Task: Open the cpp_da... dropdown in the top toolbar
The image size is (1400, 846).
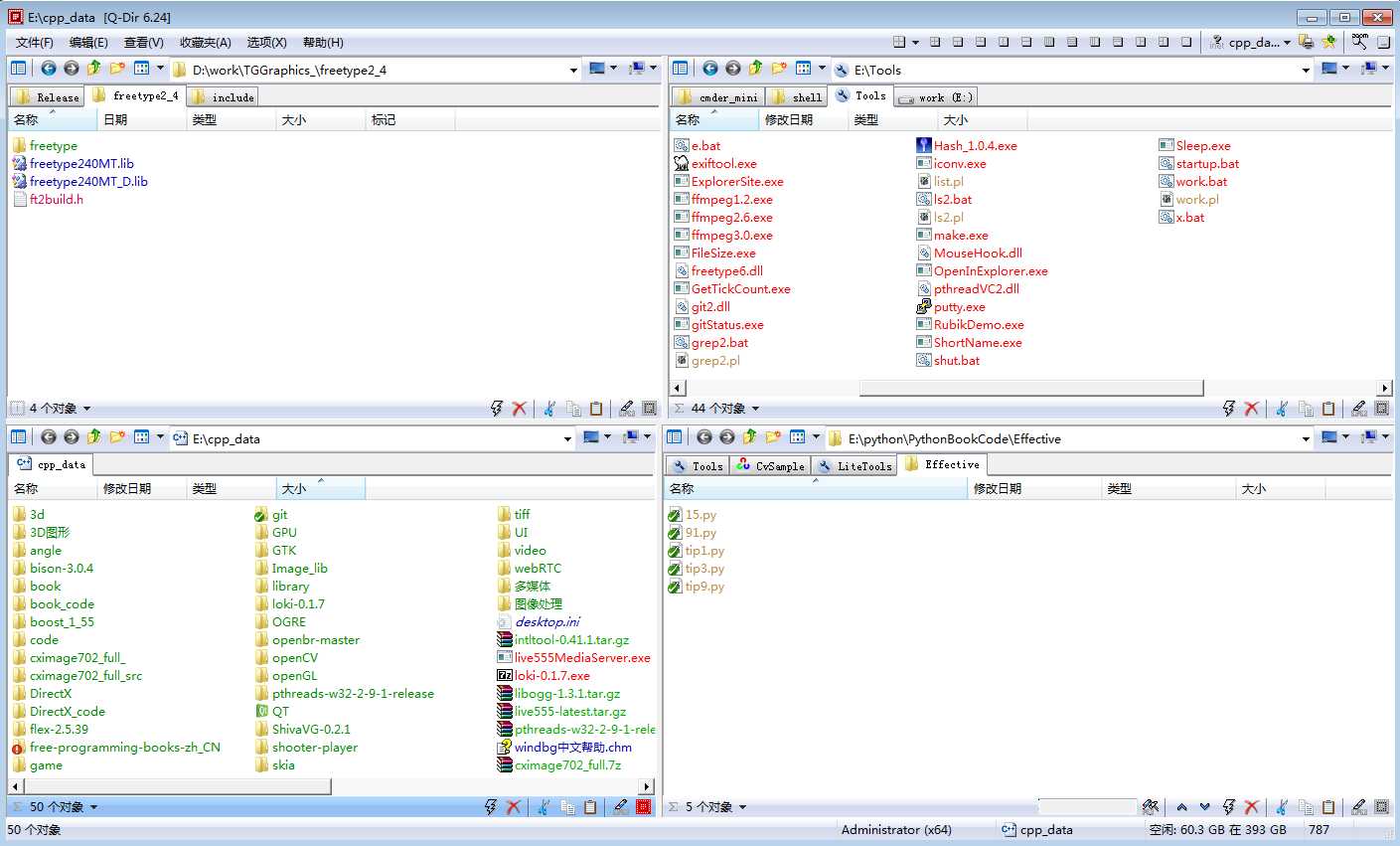Action: click(x=1287, y=43)
